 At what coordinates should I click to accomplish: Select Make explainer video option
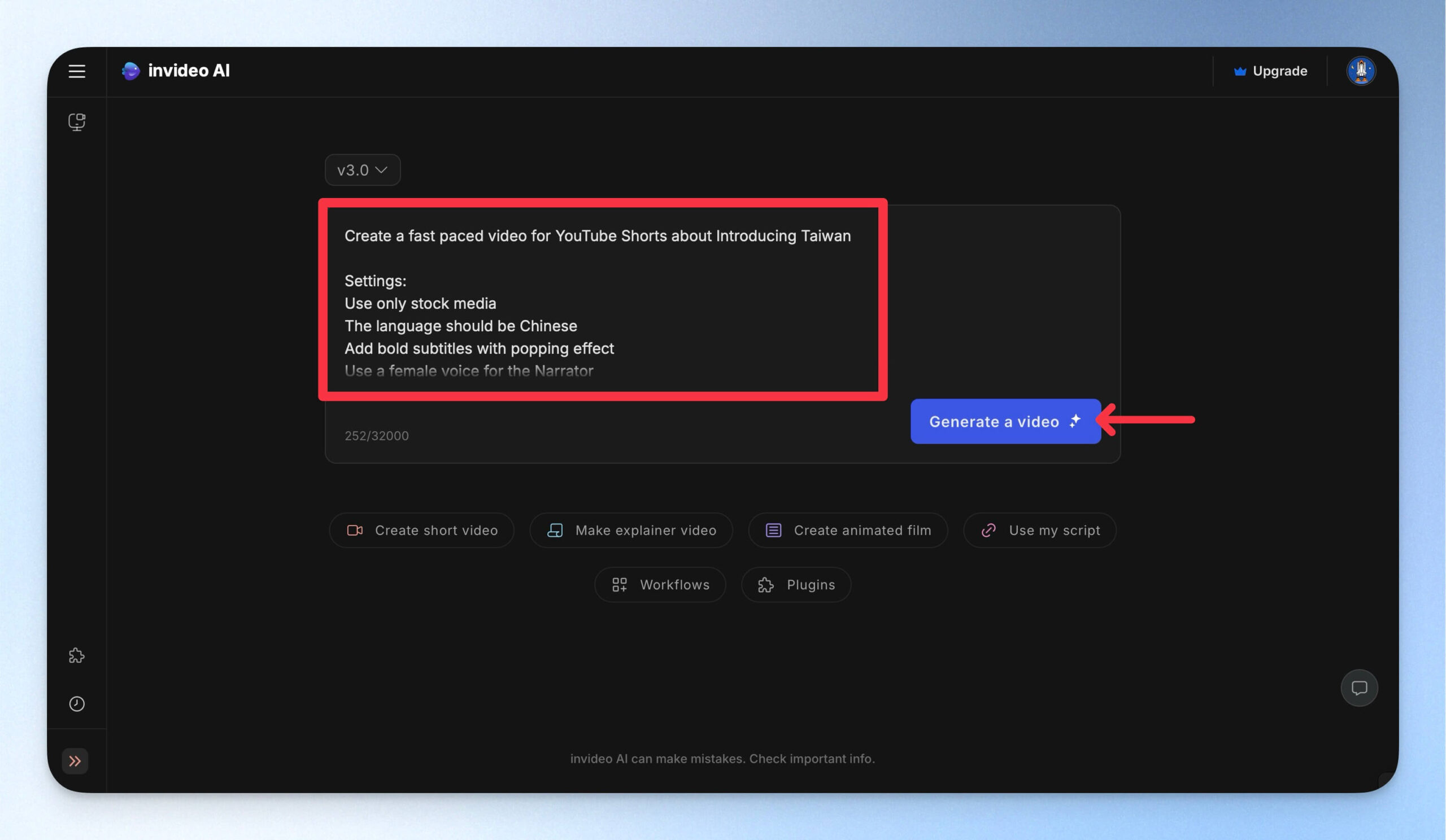point(631,531)
